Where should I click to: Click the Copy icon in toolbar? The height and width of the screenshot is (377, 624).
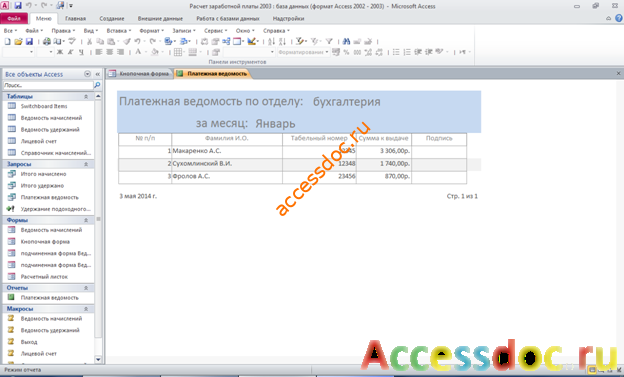tap(100, 41)
